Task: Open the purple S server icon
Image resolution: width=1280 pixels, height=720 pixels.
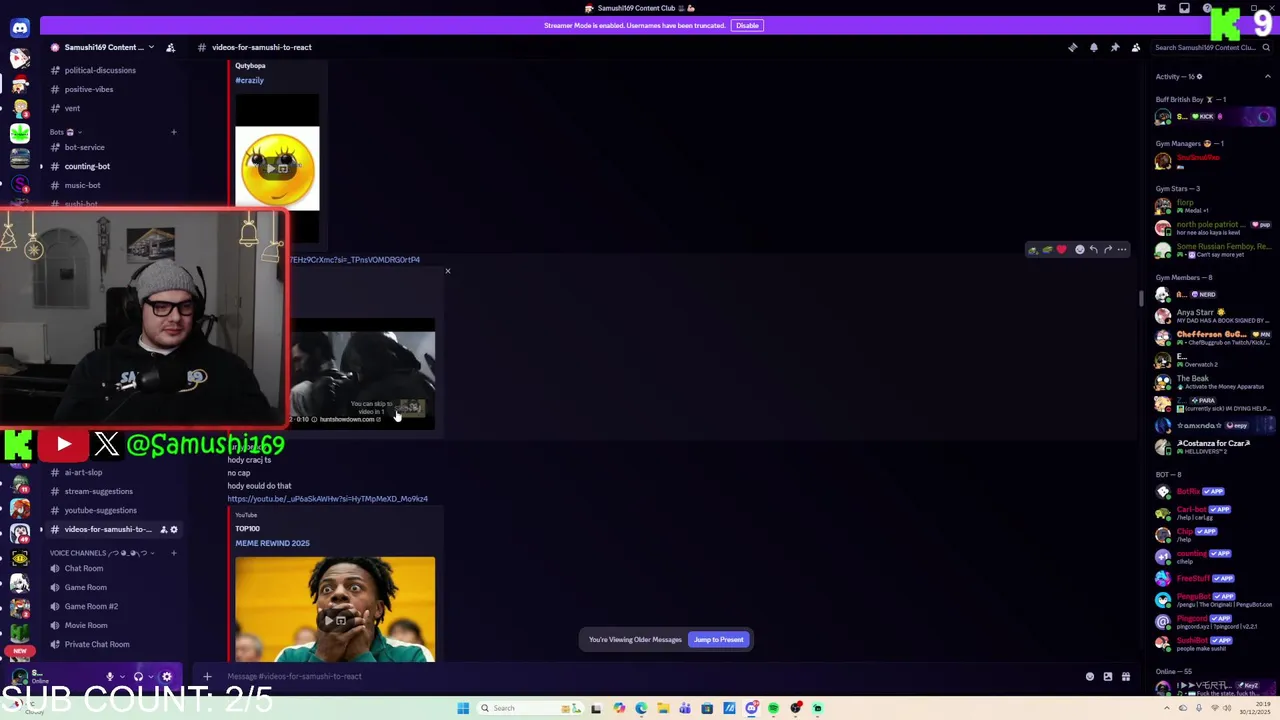Action: (x=20, y=184)
